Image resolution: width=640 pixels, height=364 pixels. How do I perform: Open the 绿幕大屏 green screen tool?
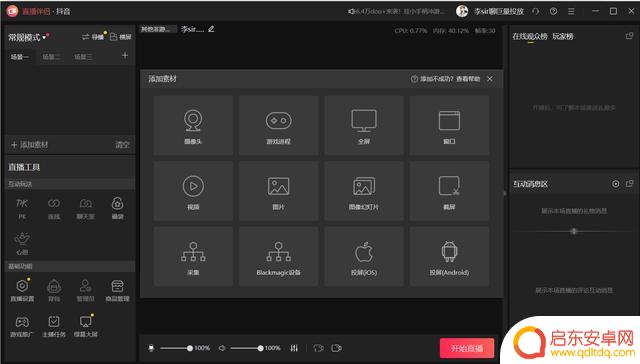click(x=86, y=326)
